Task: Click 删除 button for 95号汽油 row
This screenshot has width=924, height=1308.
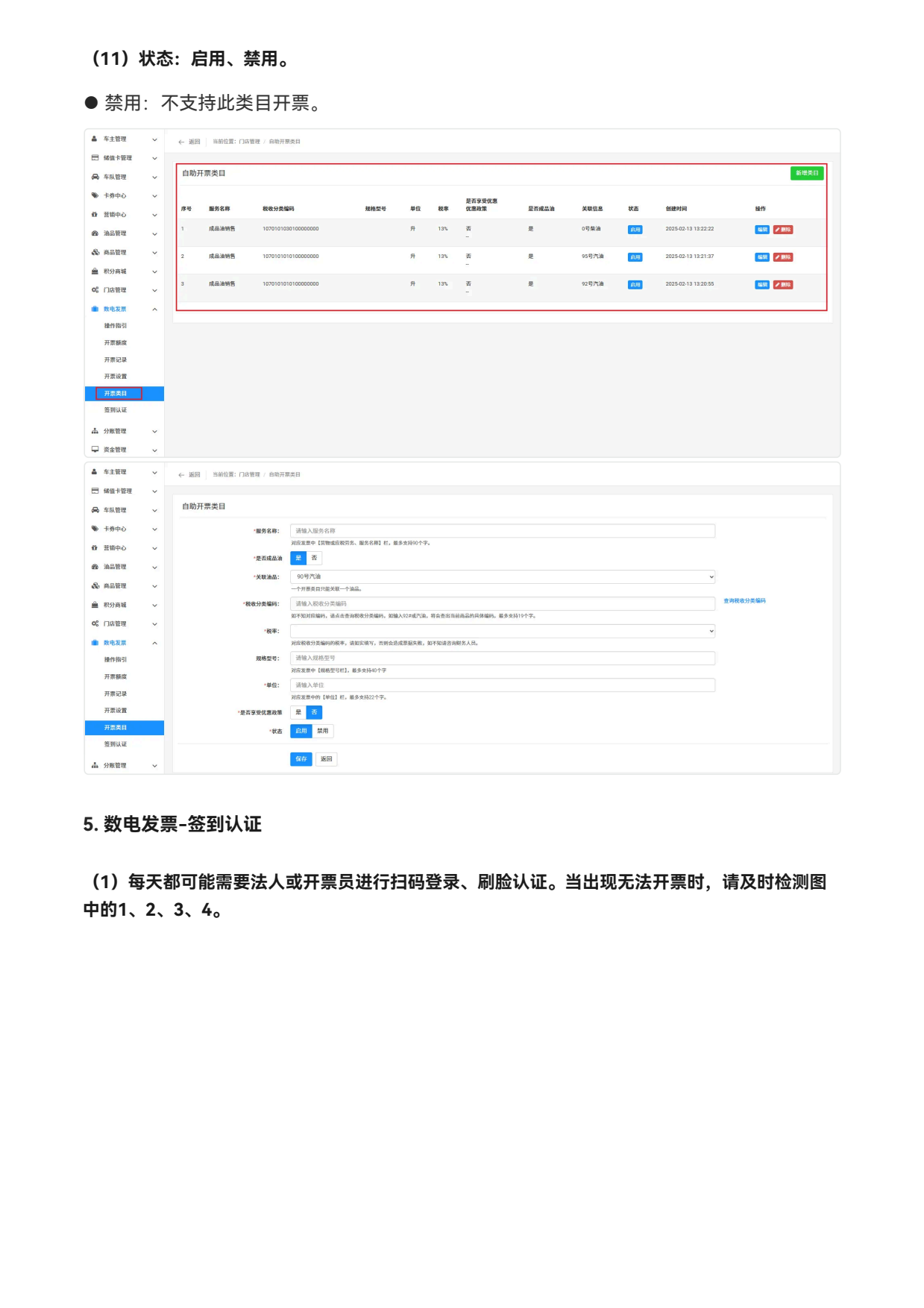Action: point(783,257)
